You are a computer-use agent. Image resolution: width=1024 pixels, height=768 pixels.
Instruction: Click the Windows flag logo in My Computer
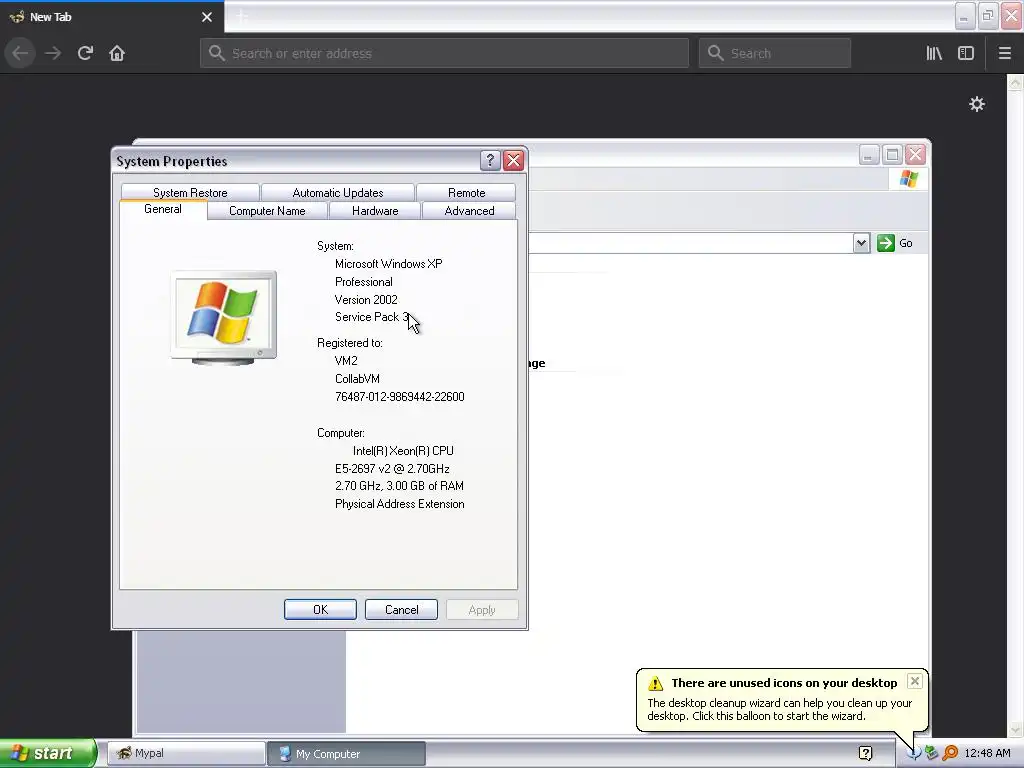[908, 179]
